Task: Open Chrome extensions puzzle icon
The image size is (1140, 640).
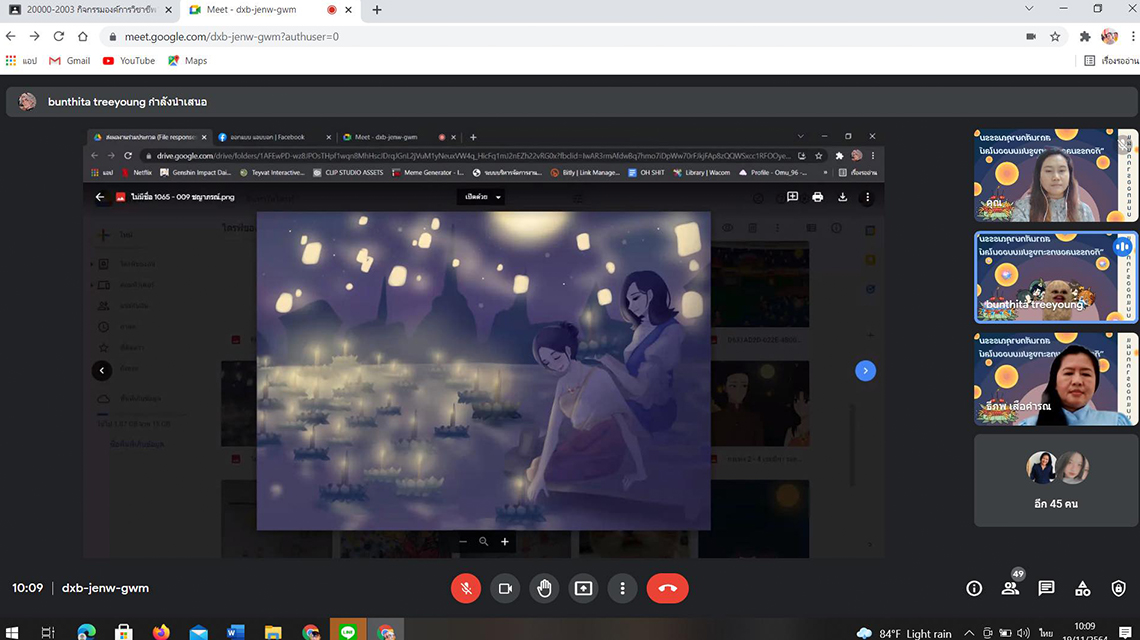Action: (x=1085, y=36)
